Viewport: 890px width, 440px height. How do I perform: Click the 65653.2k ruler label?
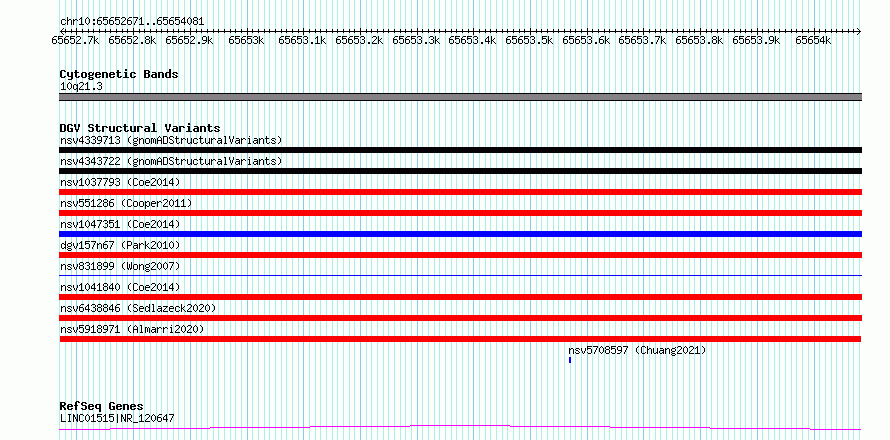359,40
